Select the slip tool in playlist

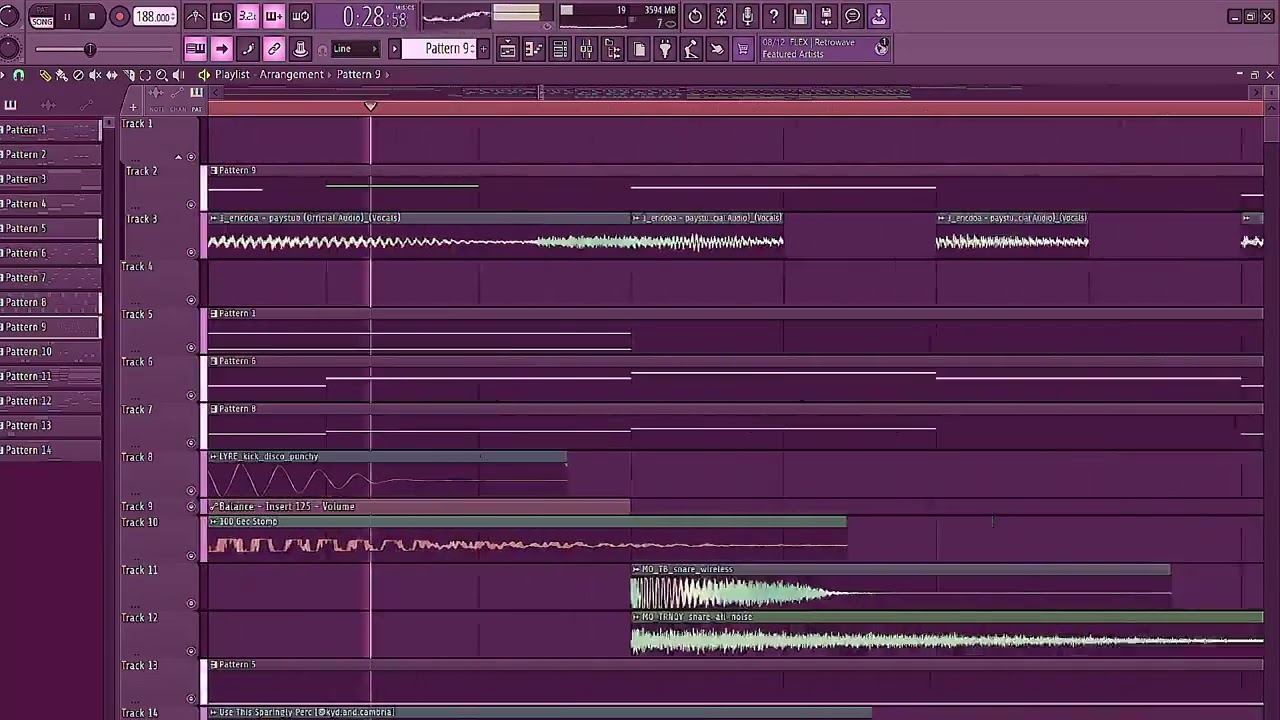click(x=112, y=75)
